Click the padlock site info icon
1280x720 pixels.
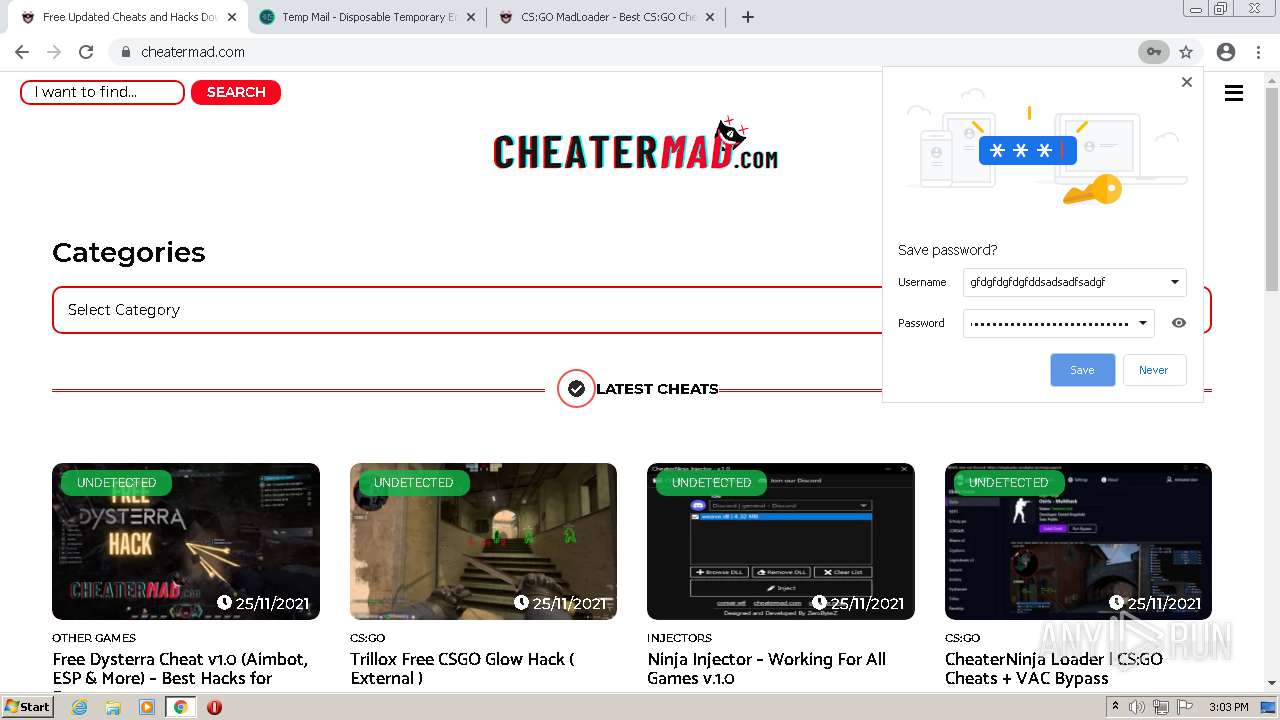126,52
